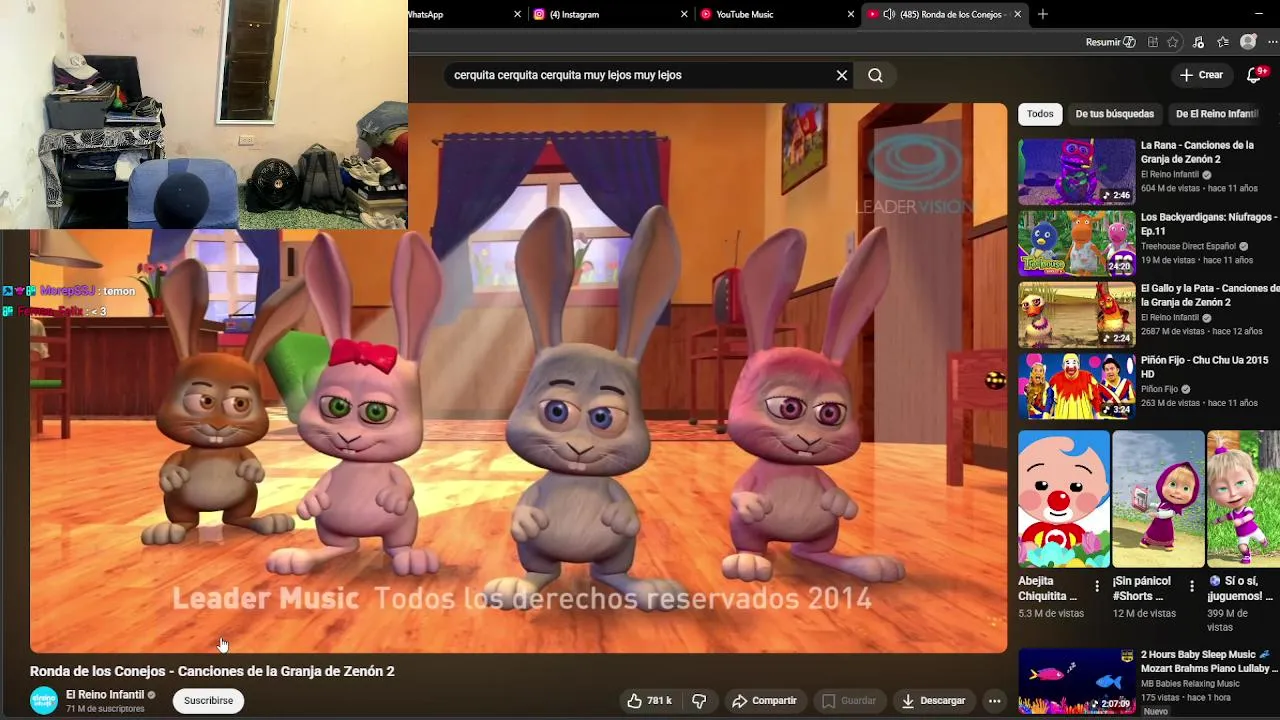Clear the search query text

tap(842, 75)
